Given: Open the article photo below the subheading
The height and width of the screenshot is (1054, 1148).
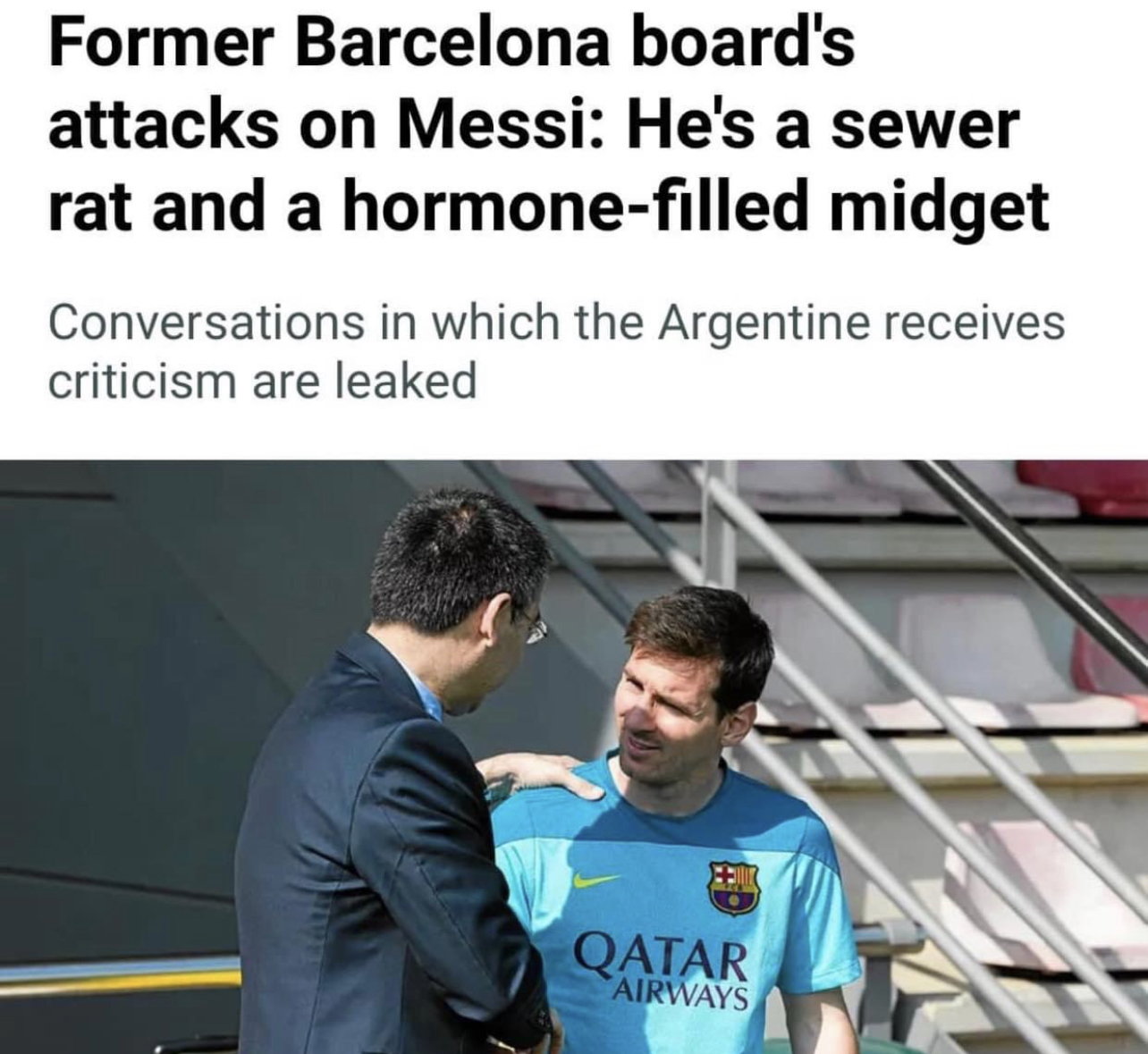Looking at the screenshot, I should (574, 756).
